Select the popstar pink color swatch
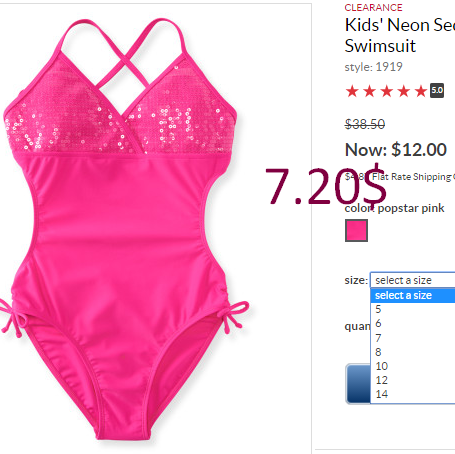 point(356,230)
